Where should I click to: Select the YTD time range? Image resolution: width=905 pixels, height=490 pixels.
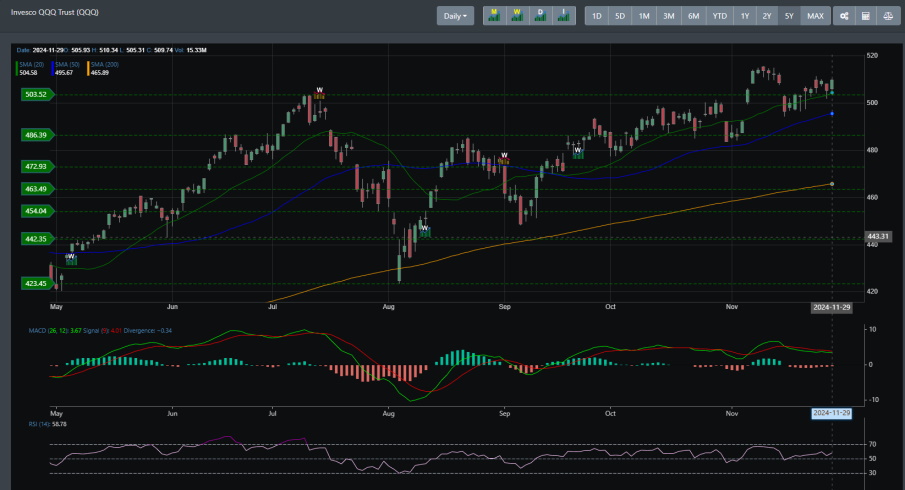coord(719,16)
